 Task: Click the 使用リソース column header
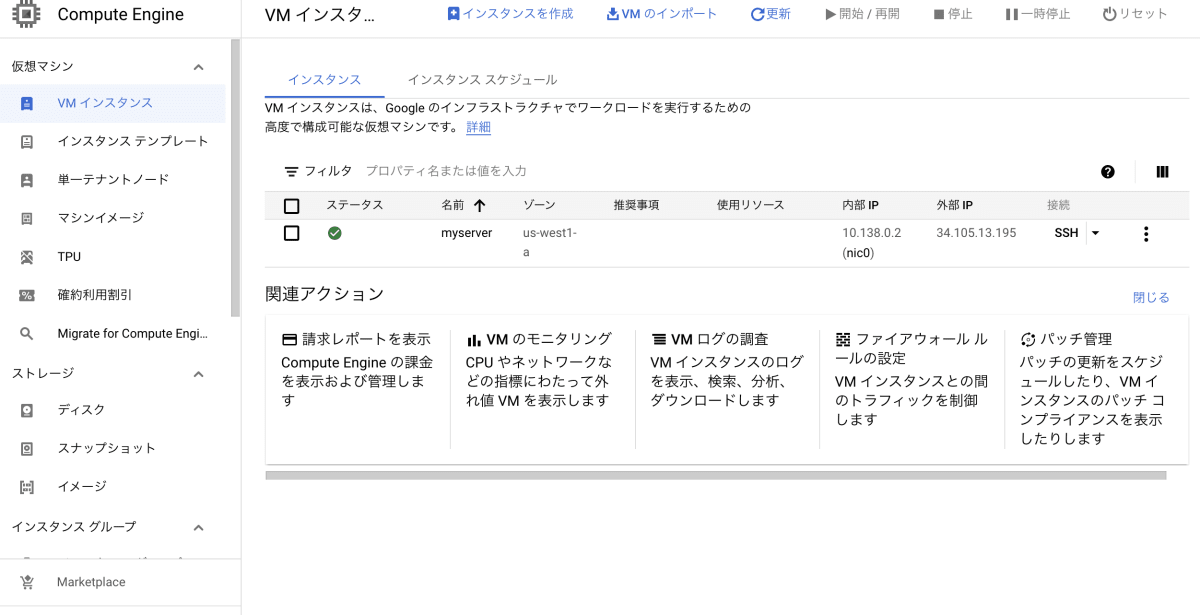750,205
